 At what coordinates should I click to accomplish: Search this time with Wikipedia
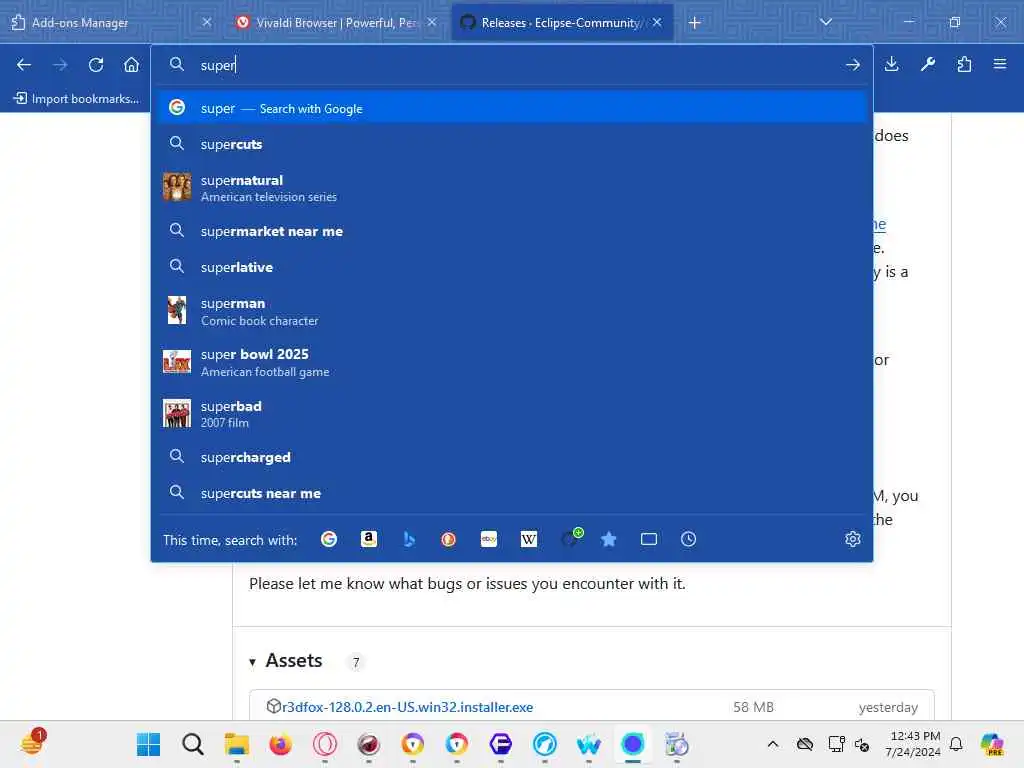529,539
